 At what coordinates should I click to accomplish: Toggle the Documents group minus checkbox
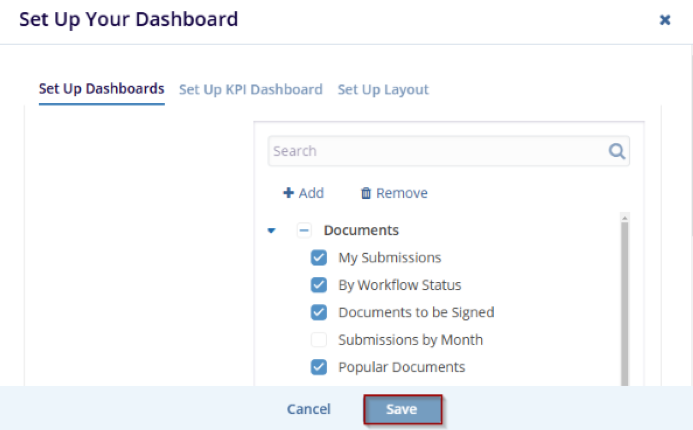[x=304, y=230]
